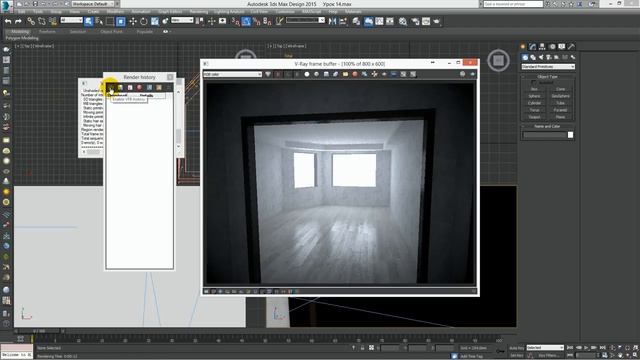Open the named selection sets dropdown
Viewport: 640px width, 360px height.
tap(305, 20)
